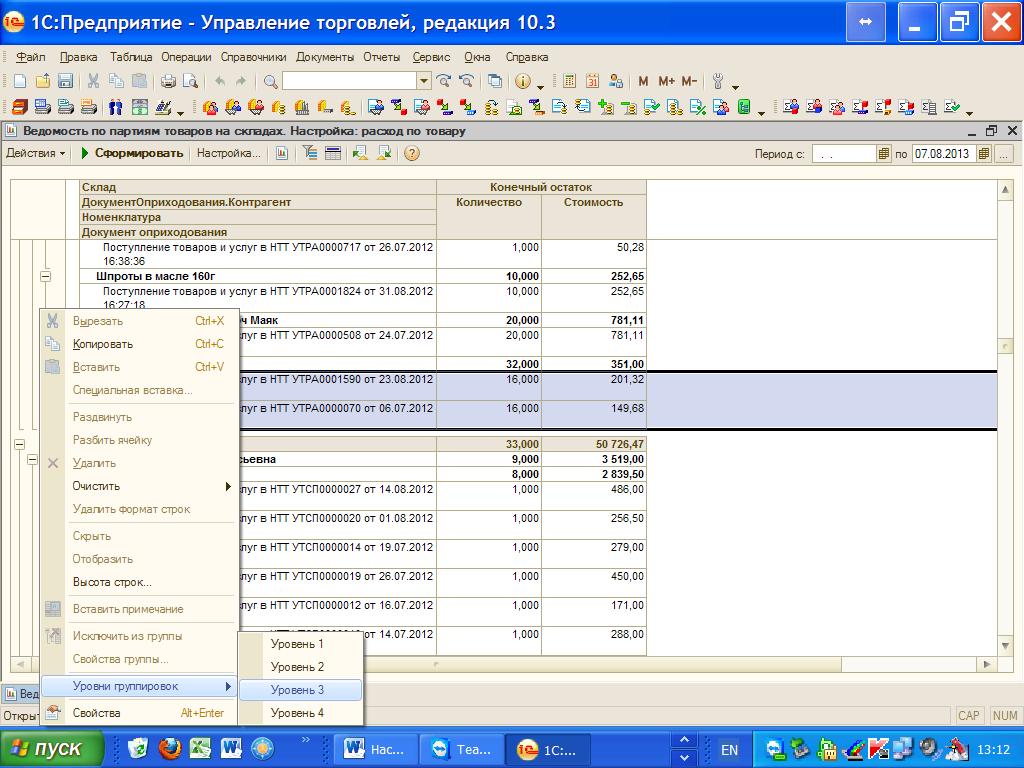Open the red filing drawer icon

[x=20, y=107]
